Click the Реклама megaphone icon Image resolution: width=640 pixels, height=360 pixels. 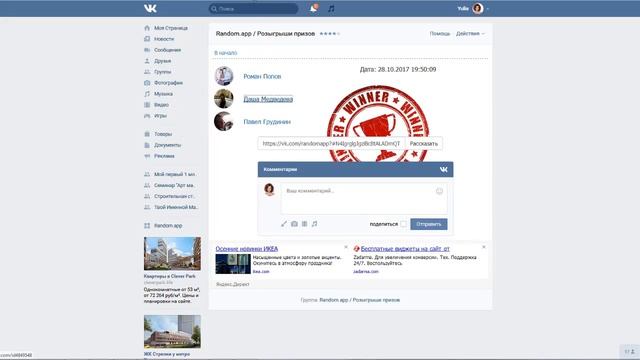[x=147, y=156]
